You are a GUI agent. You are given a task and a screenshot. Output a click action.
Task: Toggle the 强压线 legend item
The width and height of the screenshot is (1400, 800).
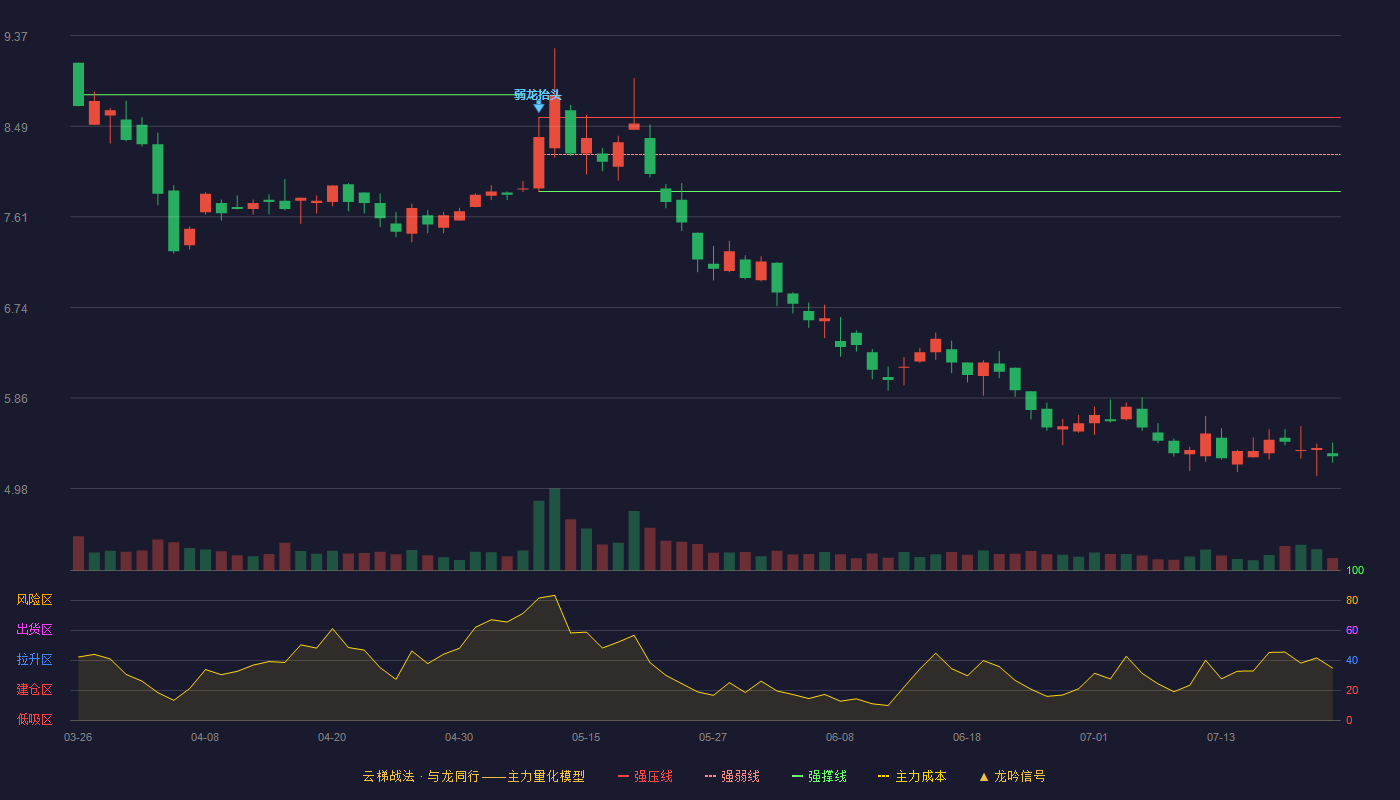[645, 776]
